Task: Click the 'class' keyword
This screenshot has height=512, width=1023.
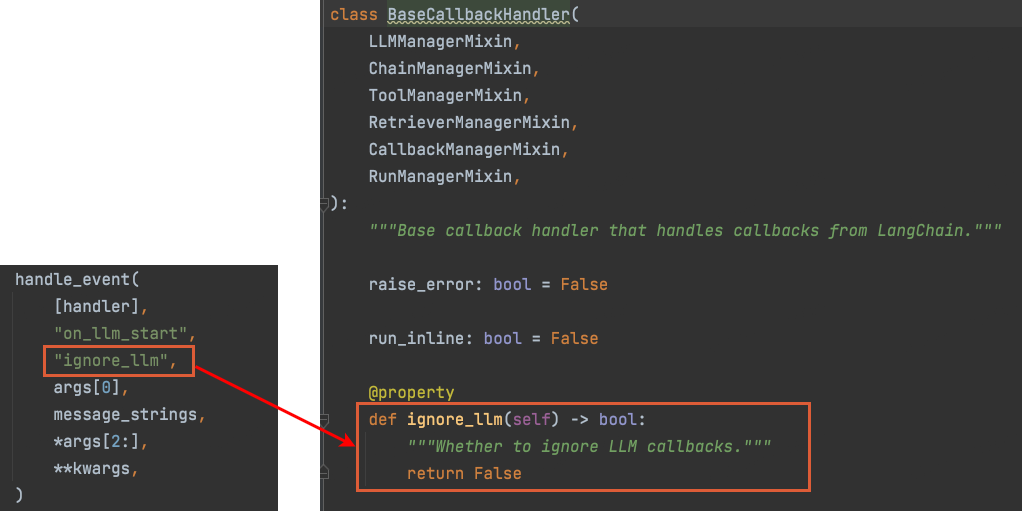Action: [x=354, y=14]
